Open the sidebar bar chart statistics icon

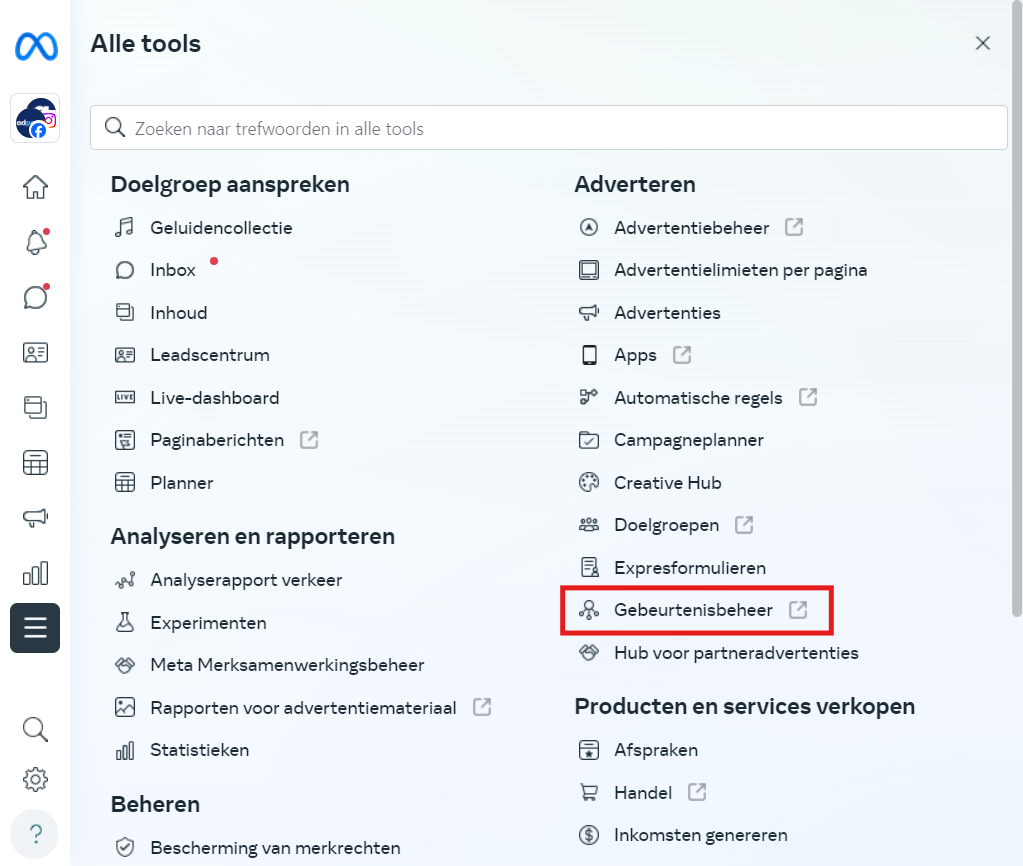click(x=35, y=573)
